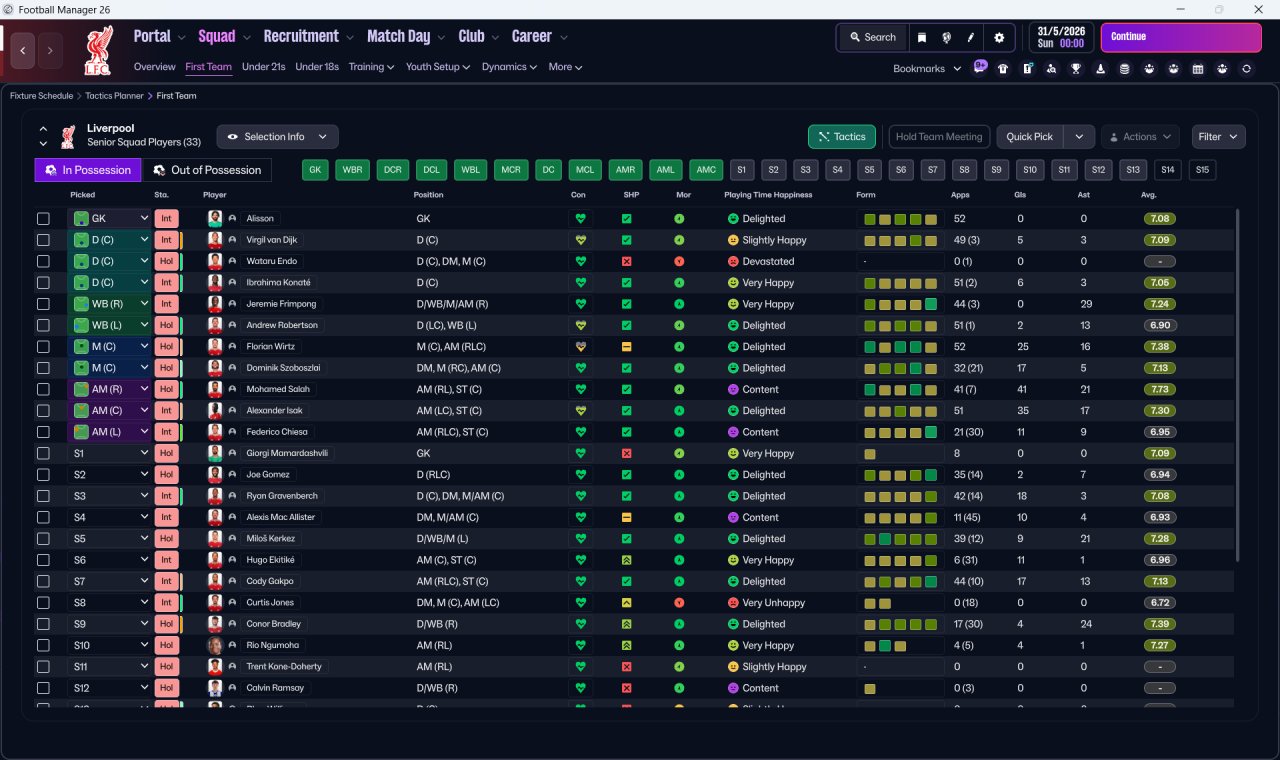This screenshot has height=760, width=1280.
Task: Click Florian Wirtz's yellow match sharpness icon
Action: click(x=626, y=347)
